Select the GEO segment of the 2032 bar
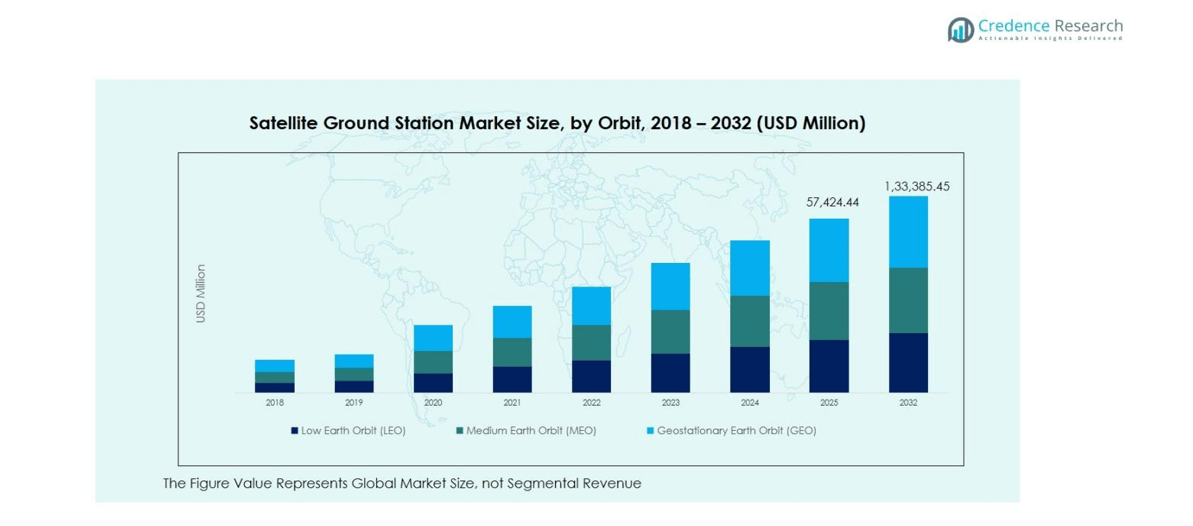The image size is (1193, 526). (908, 232)
